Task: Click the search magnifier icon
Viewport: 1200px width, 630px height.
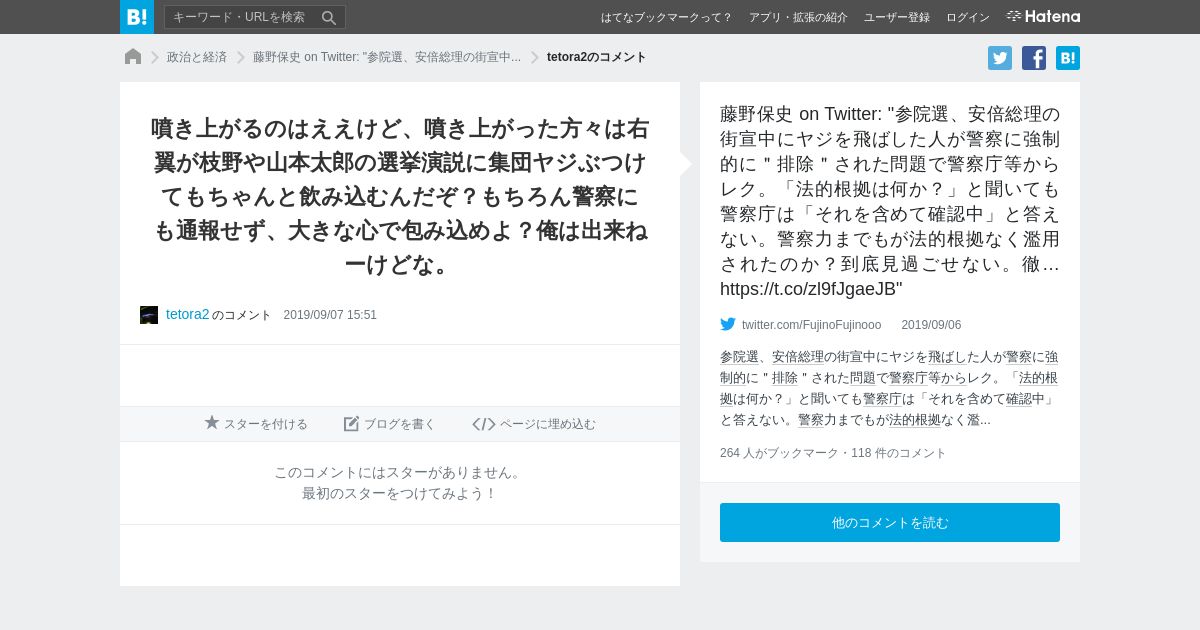Action: tap(329, 17)
